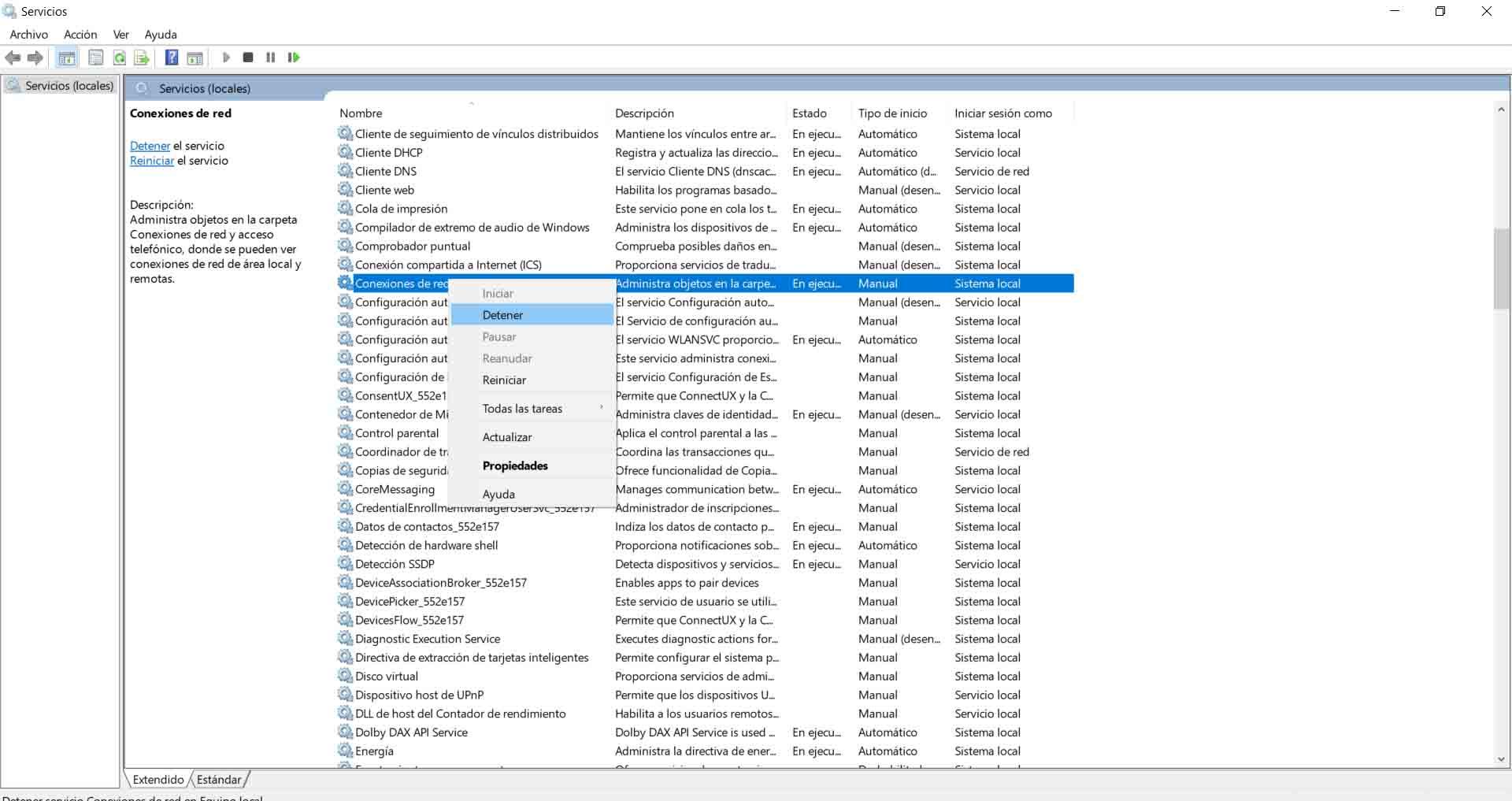Viewport: 1512px width, 801px height.
Task: Click the gear icon beside CoreMessaging
Action: (x=345, y=488)
